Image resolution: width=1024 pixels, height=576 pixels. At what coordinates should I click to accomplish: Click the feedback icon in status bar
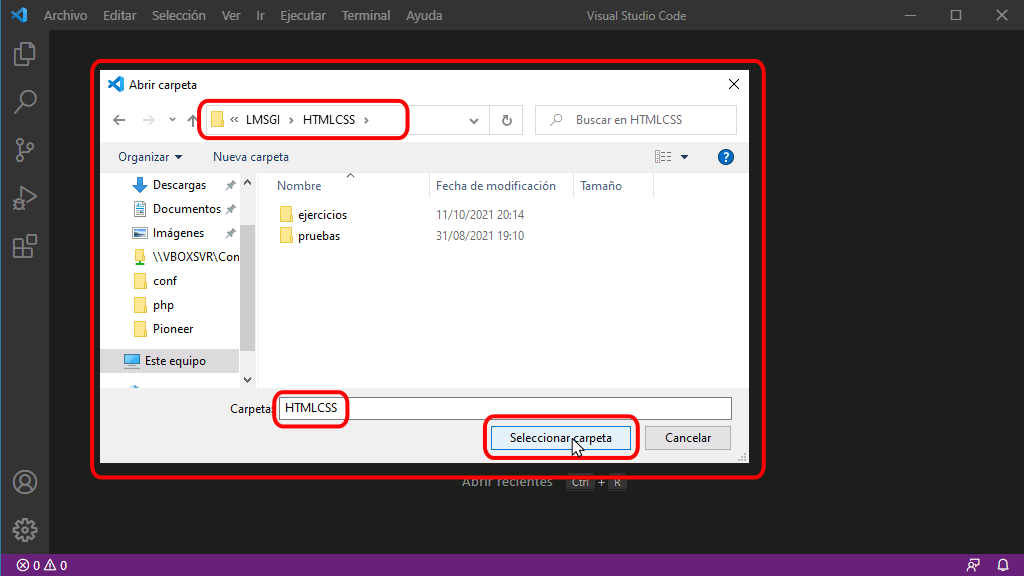973,566
